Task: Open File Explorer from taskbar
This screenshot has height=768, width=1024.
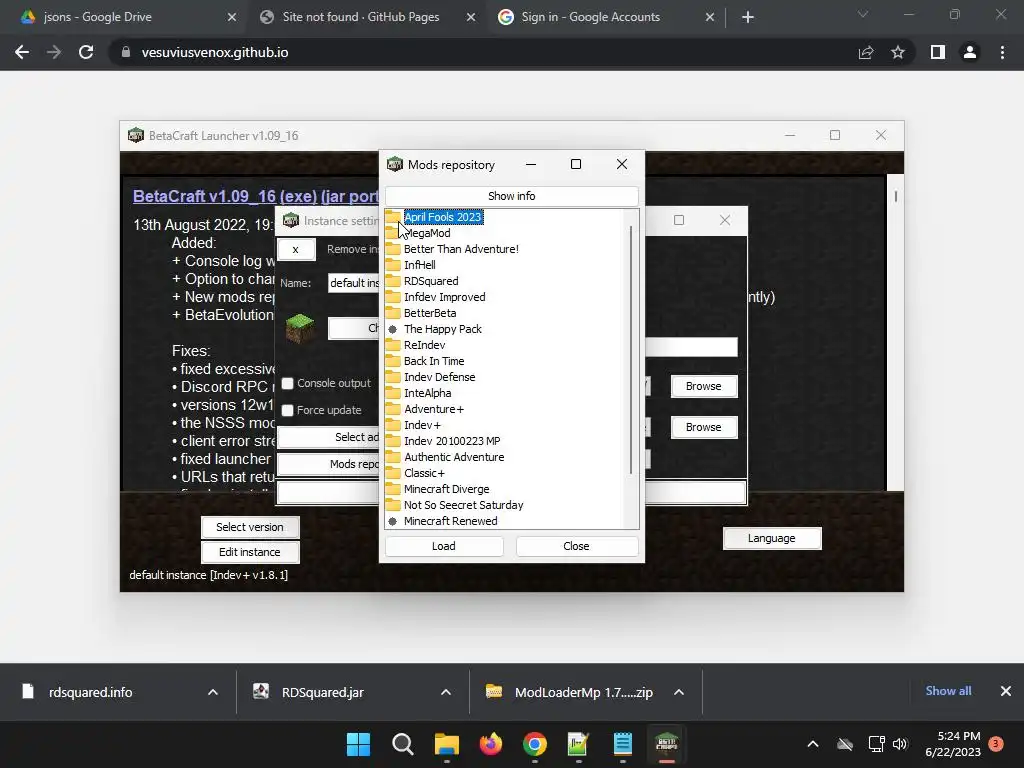Action: tap(447, 744)
